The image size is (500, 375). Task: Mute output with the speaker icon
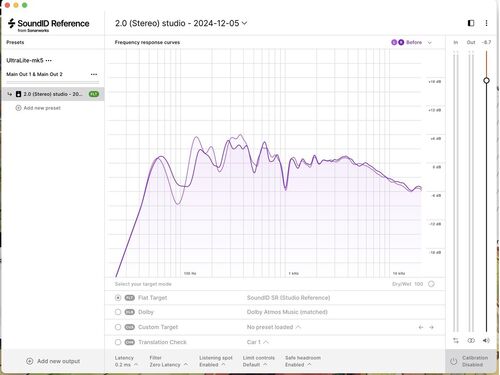(486, 340)
